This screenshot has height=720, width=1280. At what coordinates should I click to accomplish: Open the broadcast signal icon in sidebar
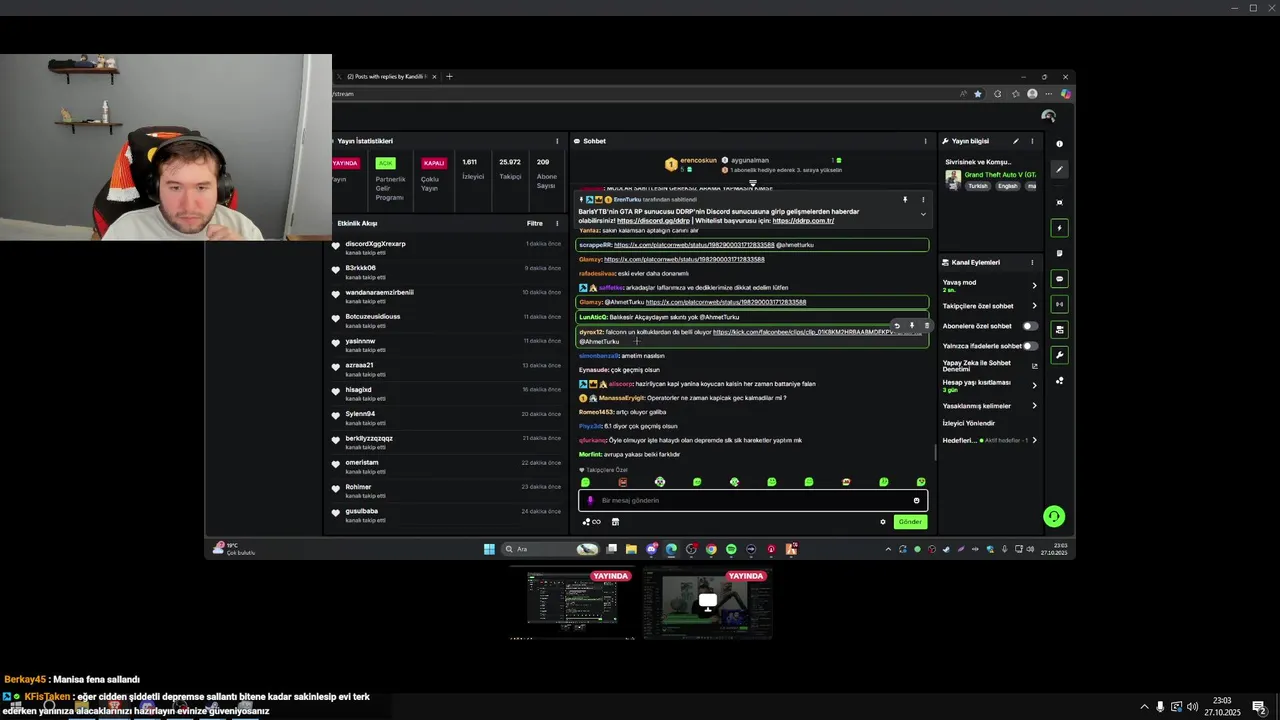pos(1059,304)
